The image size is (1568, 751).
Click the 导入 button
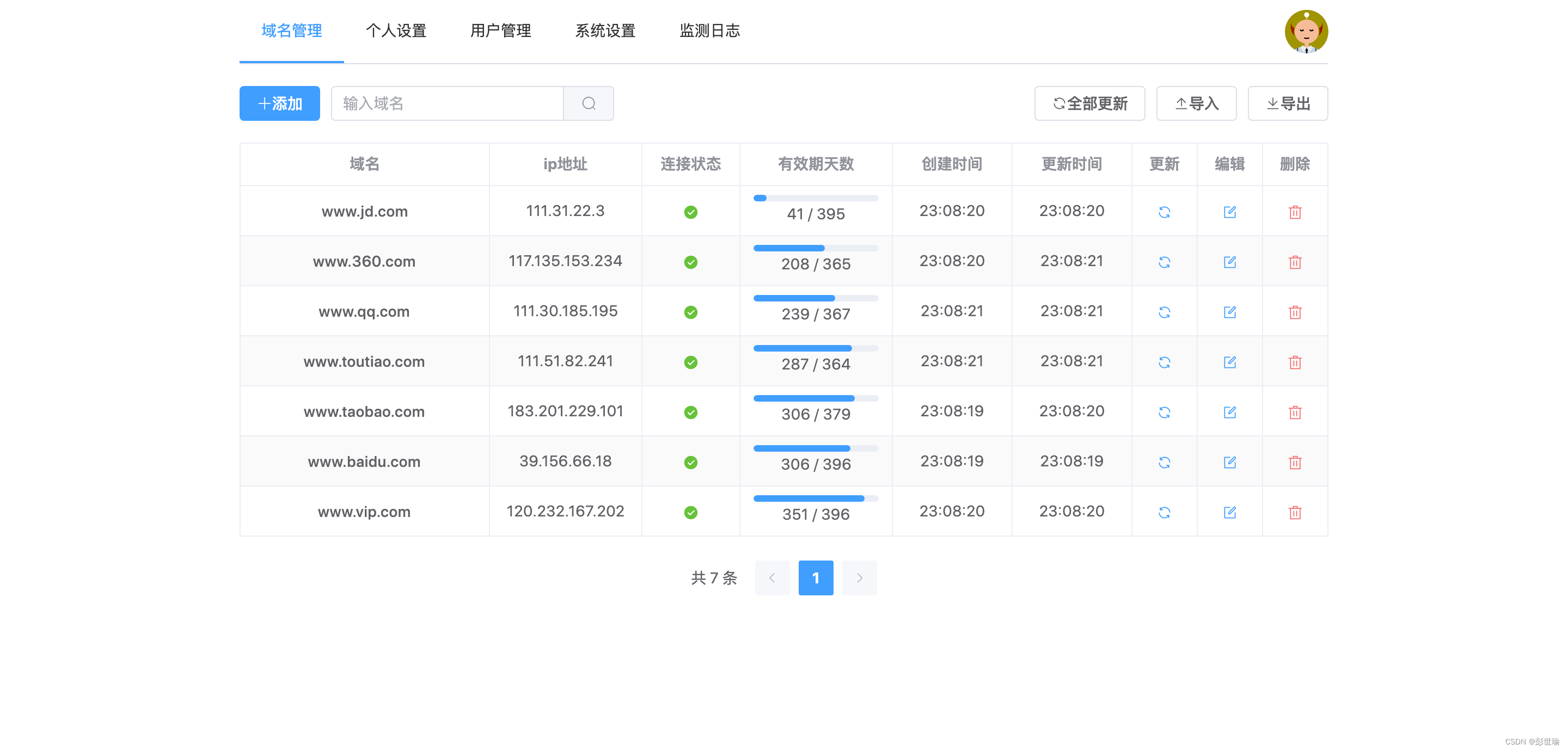(x=1196, y=103)
